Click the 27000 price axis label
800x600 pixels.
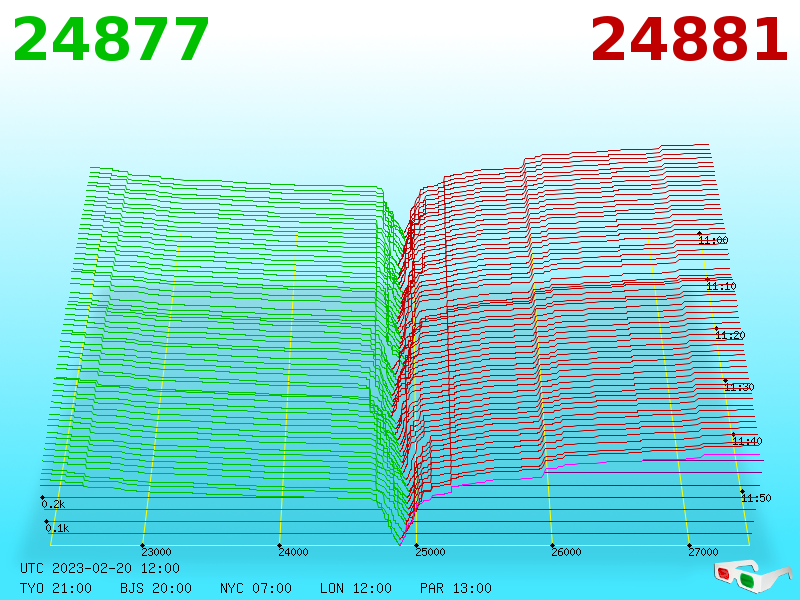703,552
